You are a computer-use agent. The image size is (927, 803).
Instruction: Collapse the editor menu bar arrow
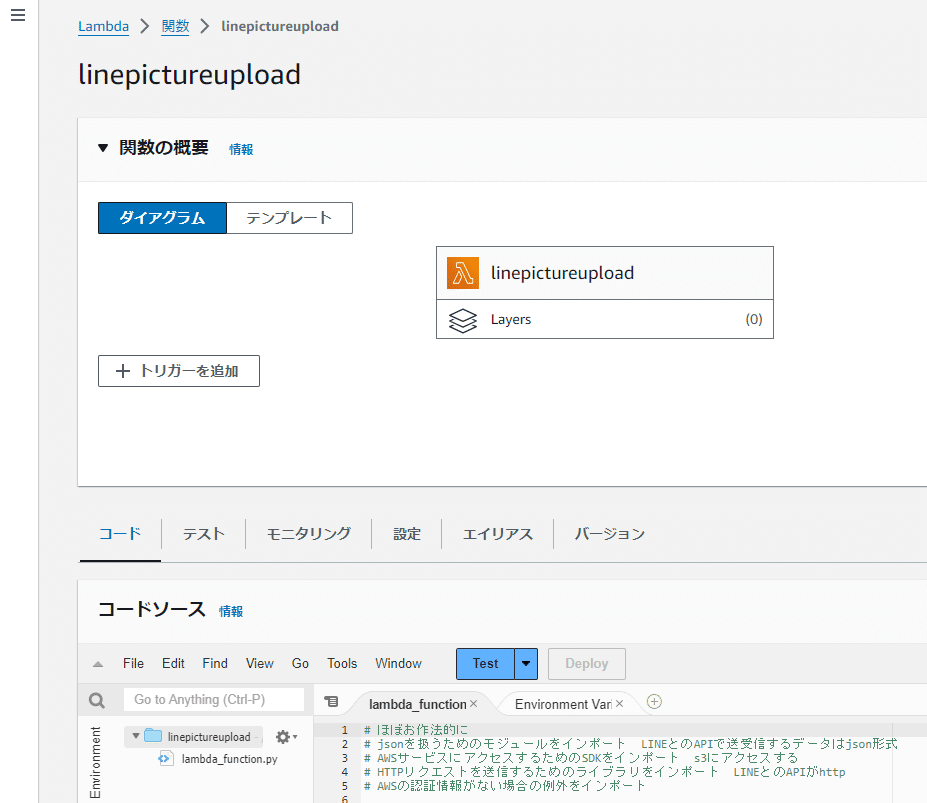coord(98,664)
